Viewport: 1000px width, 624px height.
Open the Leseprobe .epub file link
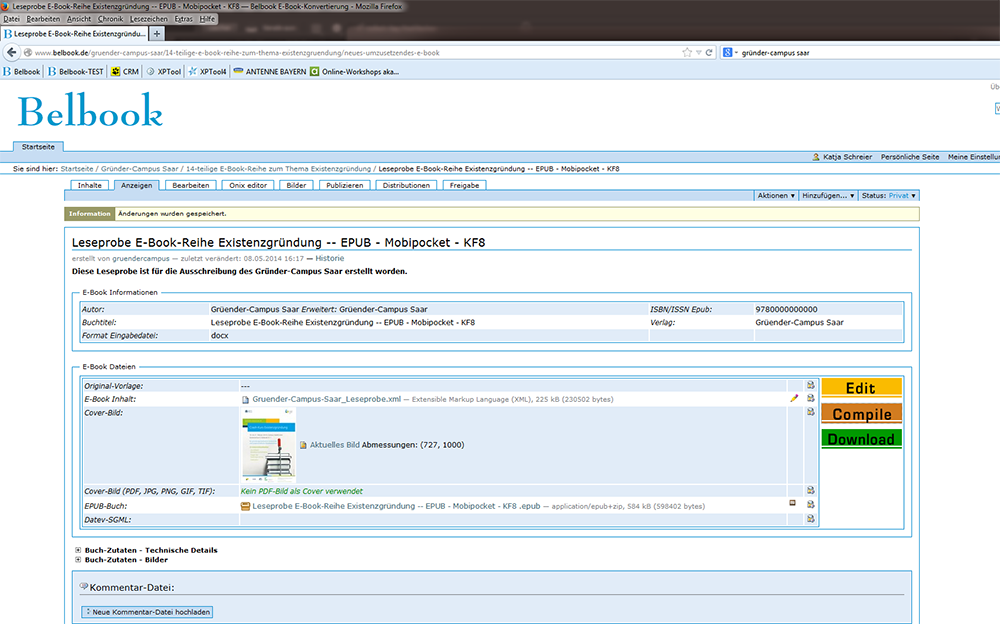tap(396, 506)
